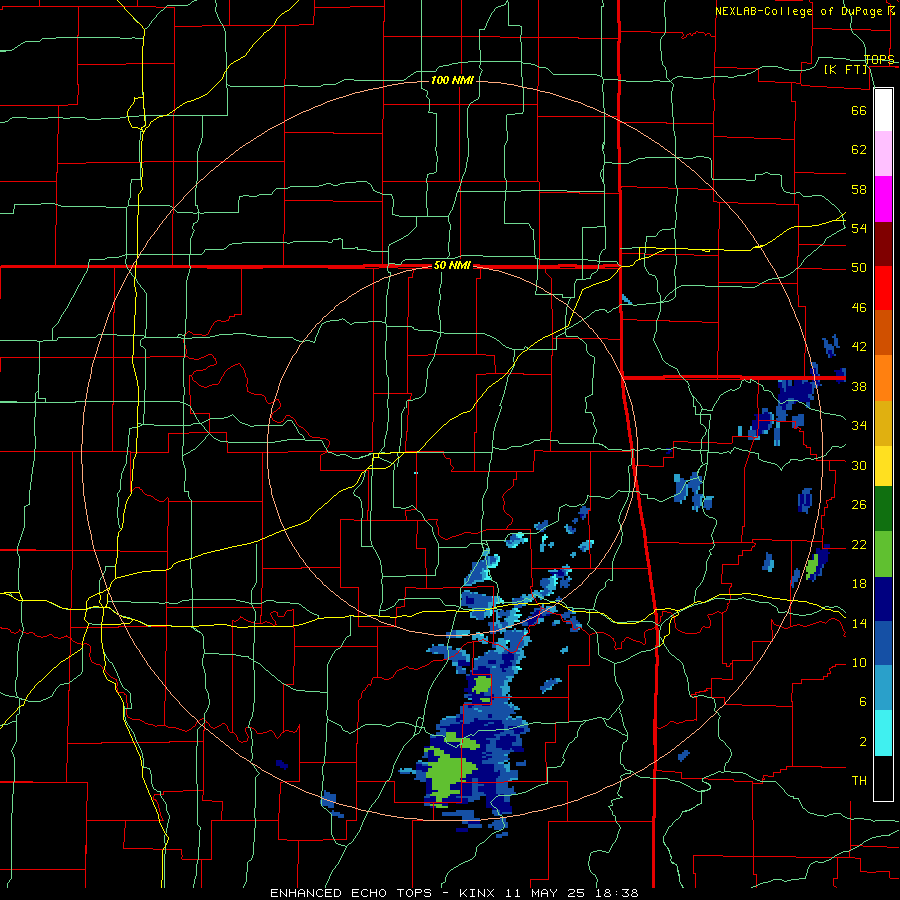Image resolution: width=900 pixels, height=900 pixels.
Task: Click the light green band near 22
Action: (x=883, y=554)
